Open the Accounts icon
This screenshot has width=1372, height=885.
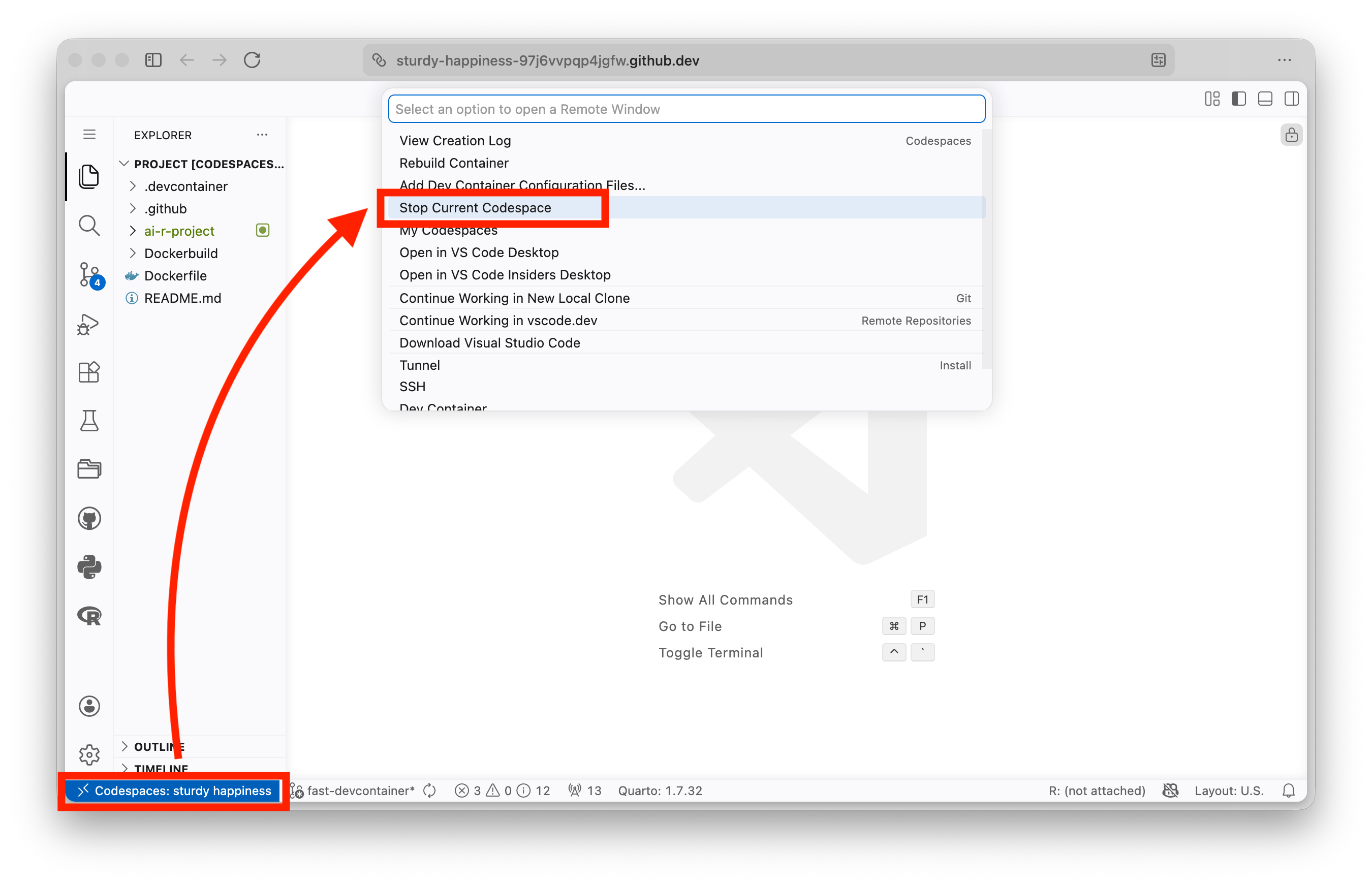(x=89, y=706)
